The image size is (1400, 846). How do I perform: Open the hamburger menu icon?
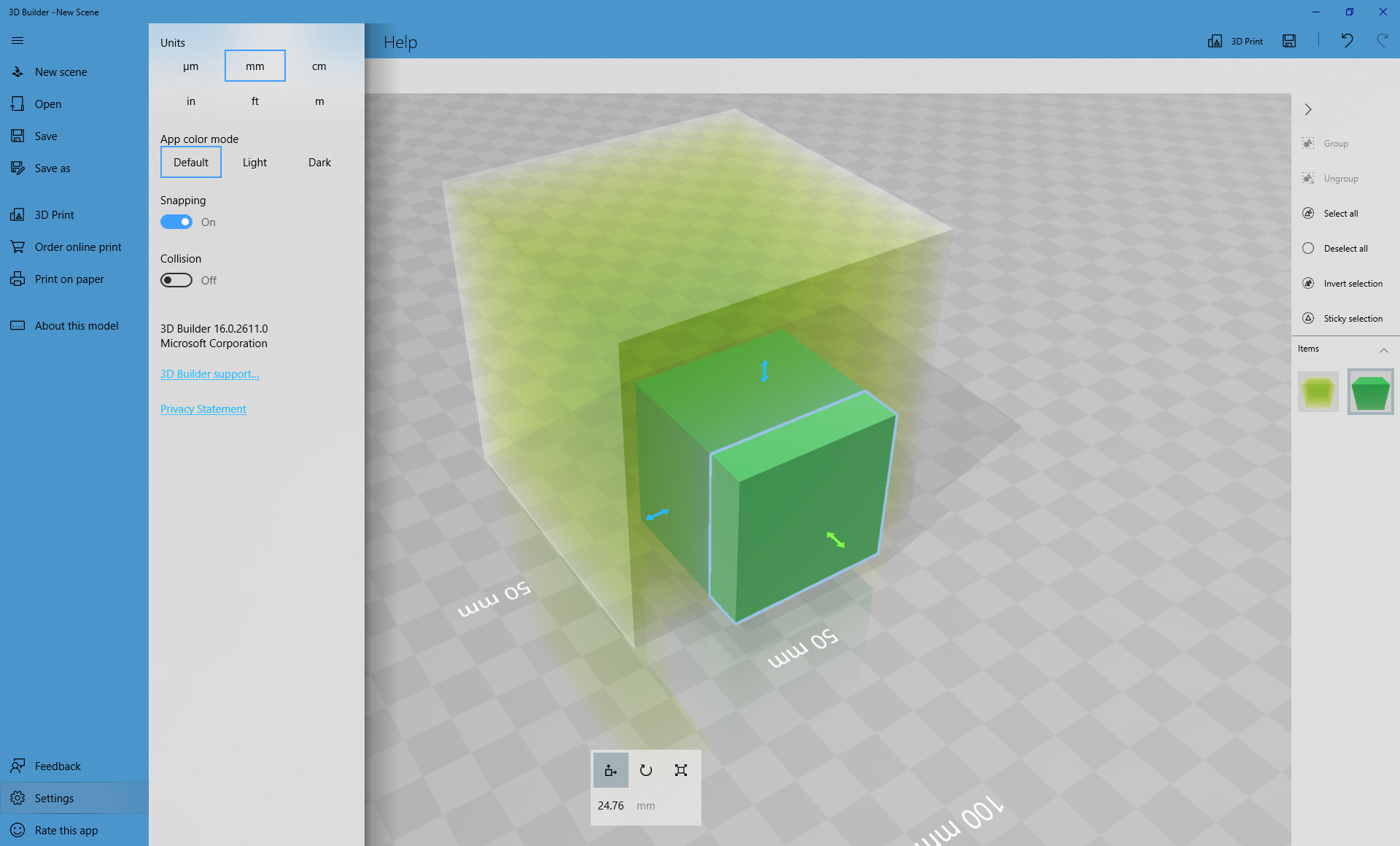[17, 41]
